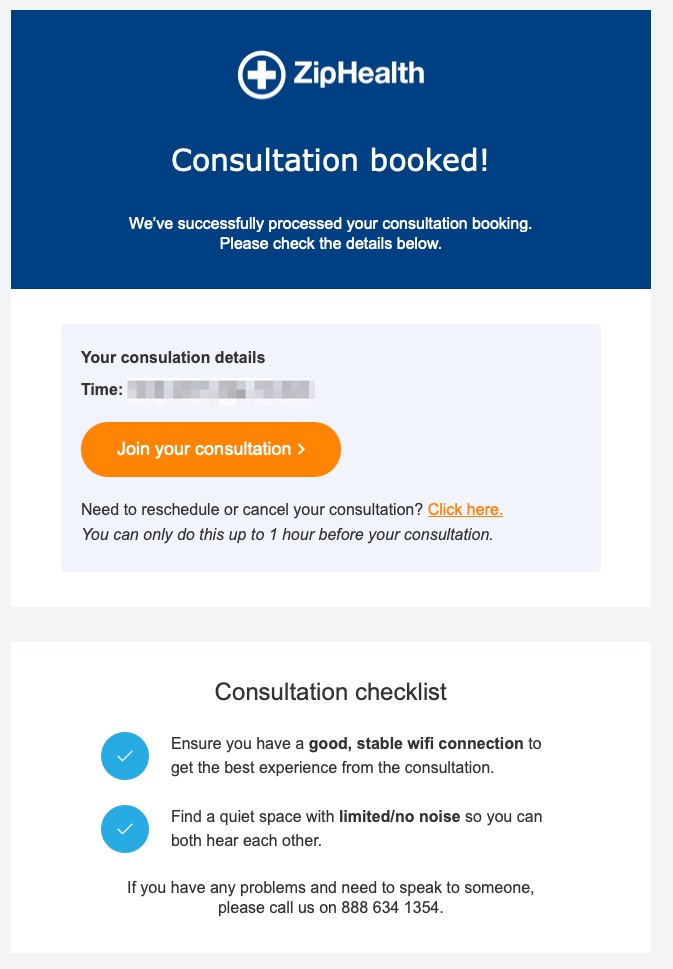673x969 pixels.
Task: Click the good, stable wifi connection text
Action: pyautogui.click(x=416, y=743)
